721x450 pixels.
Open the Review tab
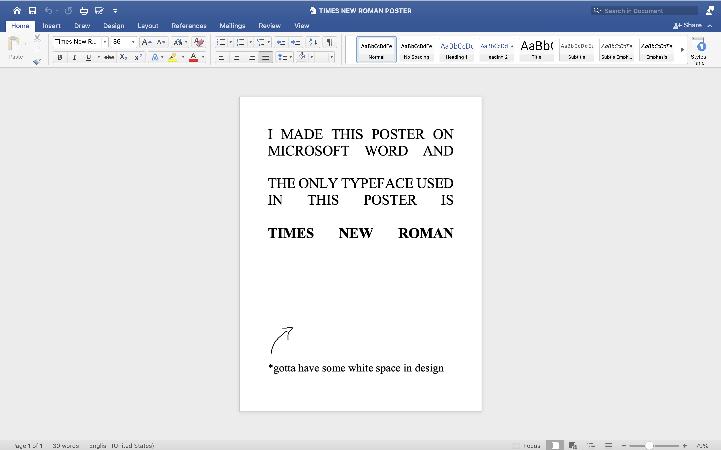pos(269,26)
